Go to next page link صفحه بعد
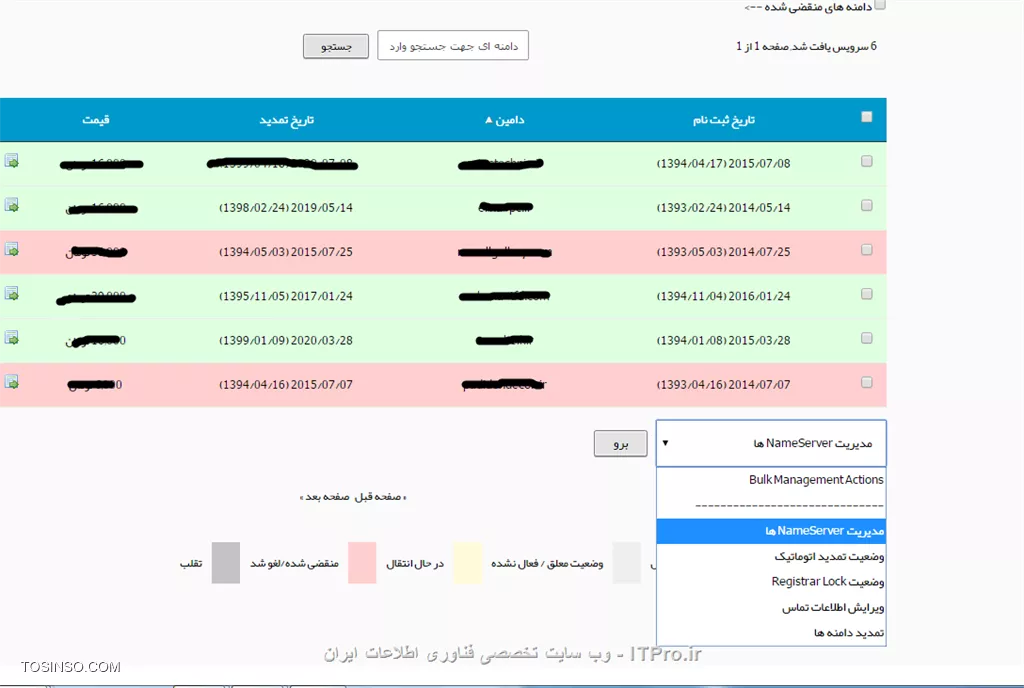This screenshot has width=1024, height=688. point(325,497)
